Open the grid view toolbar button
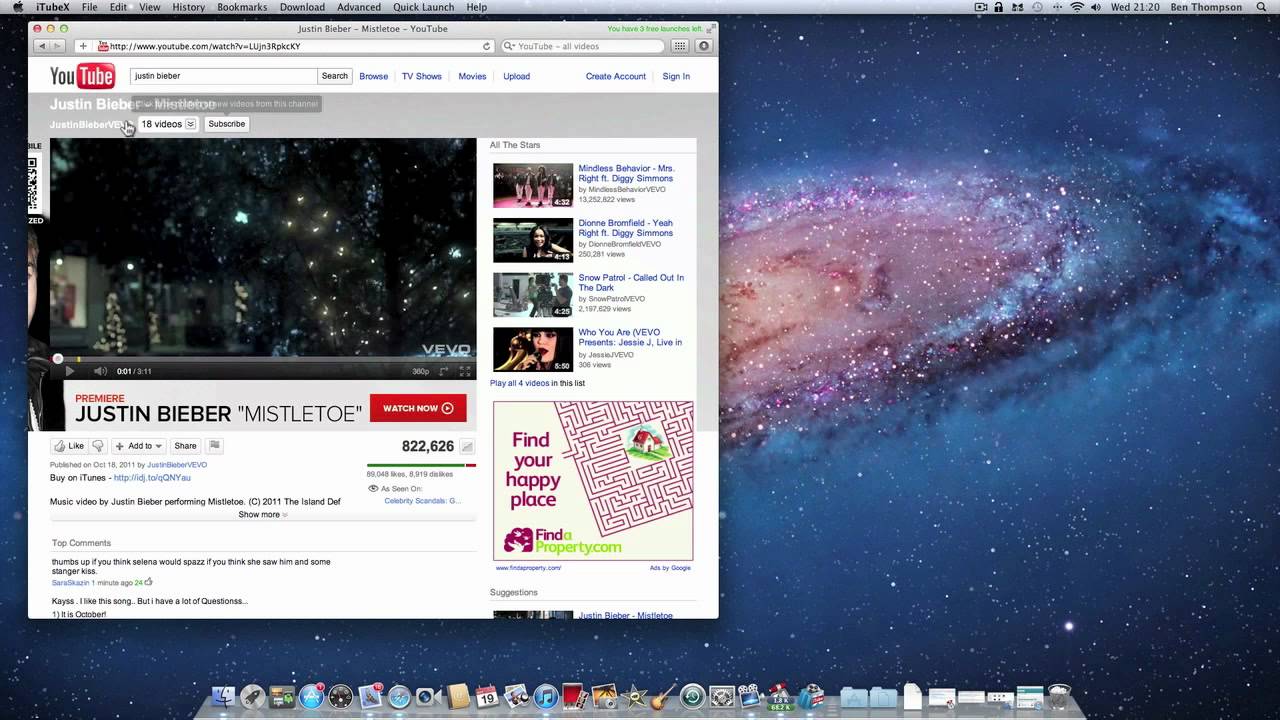Image resolution: width=1280 pixels, height=720 pixels. (x=680, y=46)
